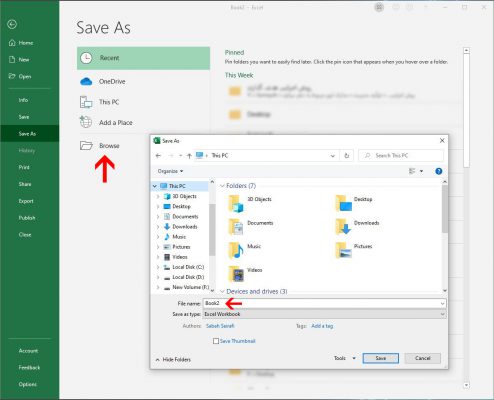Click the Pictures folder icon in file list

343,251
